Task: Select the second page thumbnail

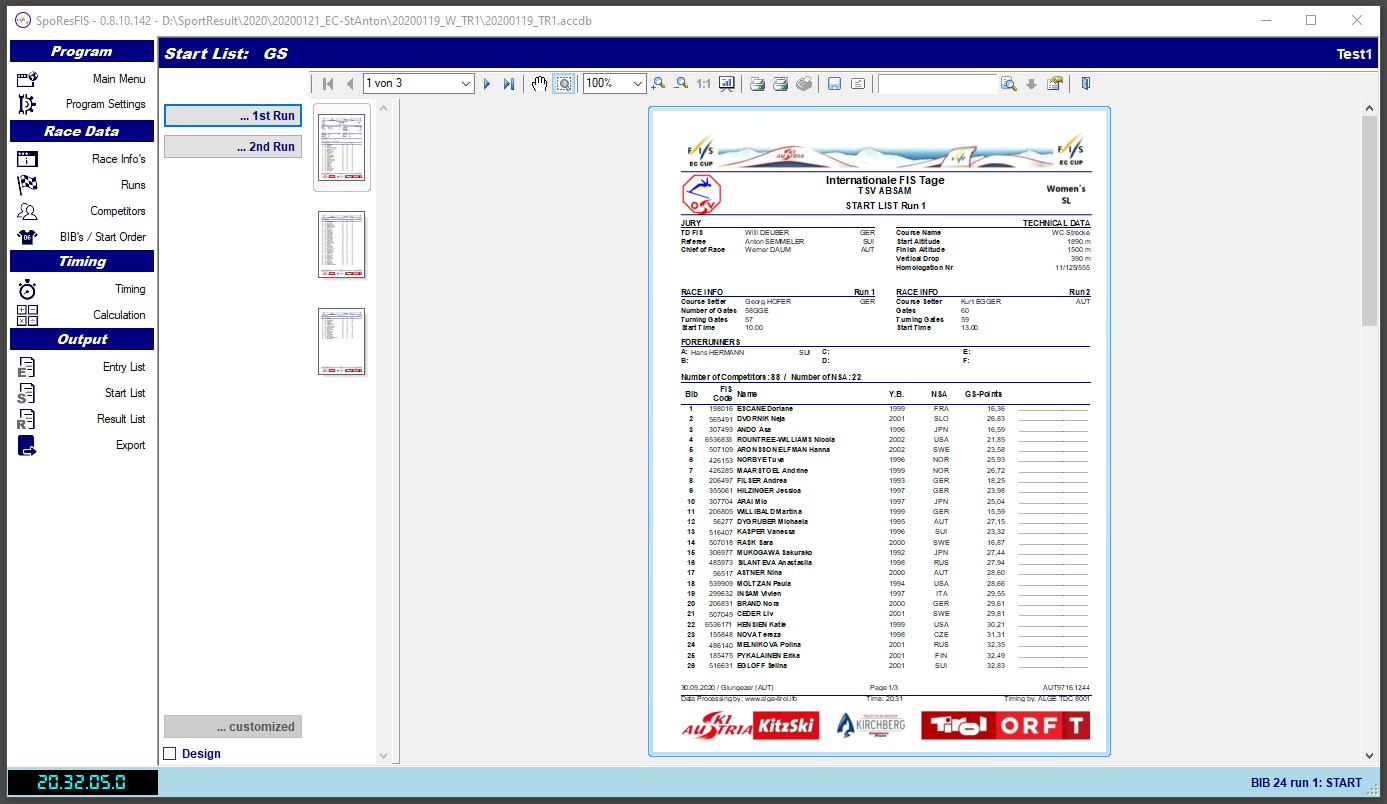Action: (x=342, y=245)
